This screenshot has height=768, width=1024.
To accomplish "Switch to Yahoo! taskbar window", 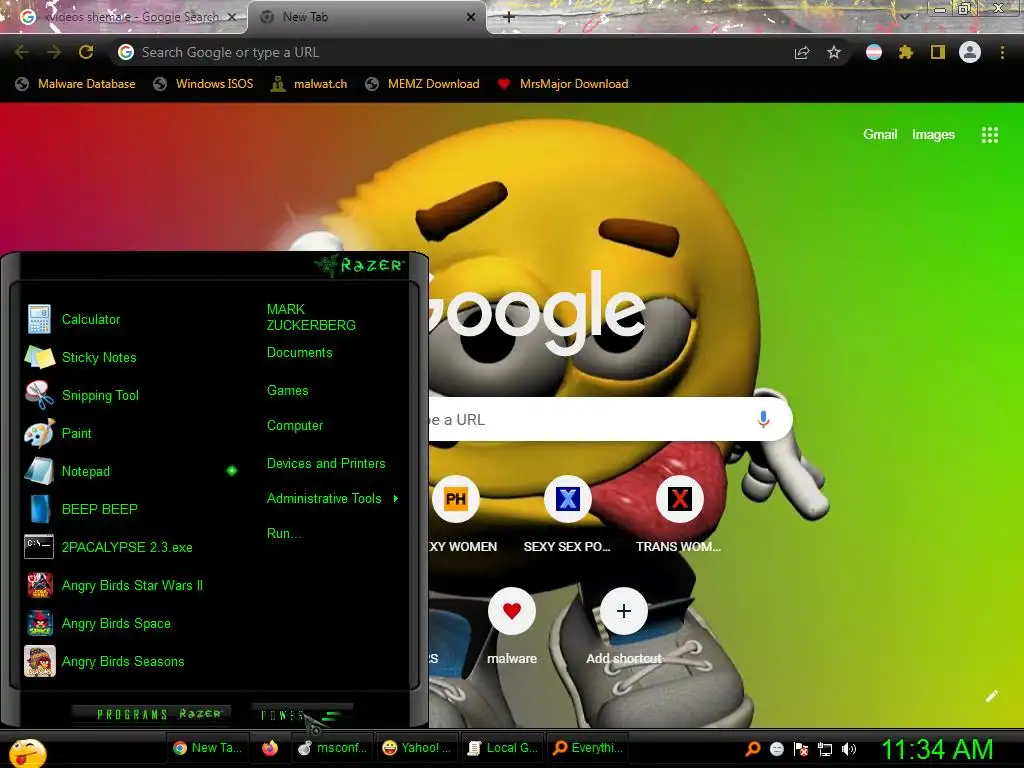I will click(x=417, y=748).
